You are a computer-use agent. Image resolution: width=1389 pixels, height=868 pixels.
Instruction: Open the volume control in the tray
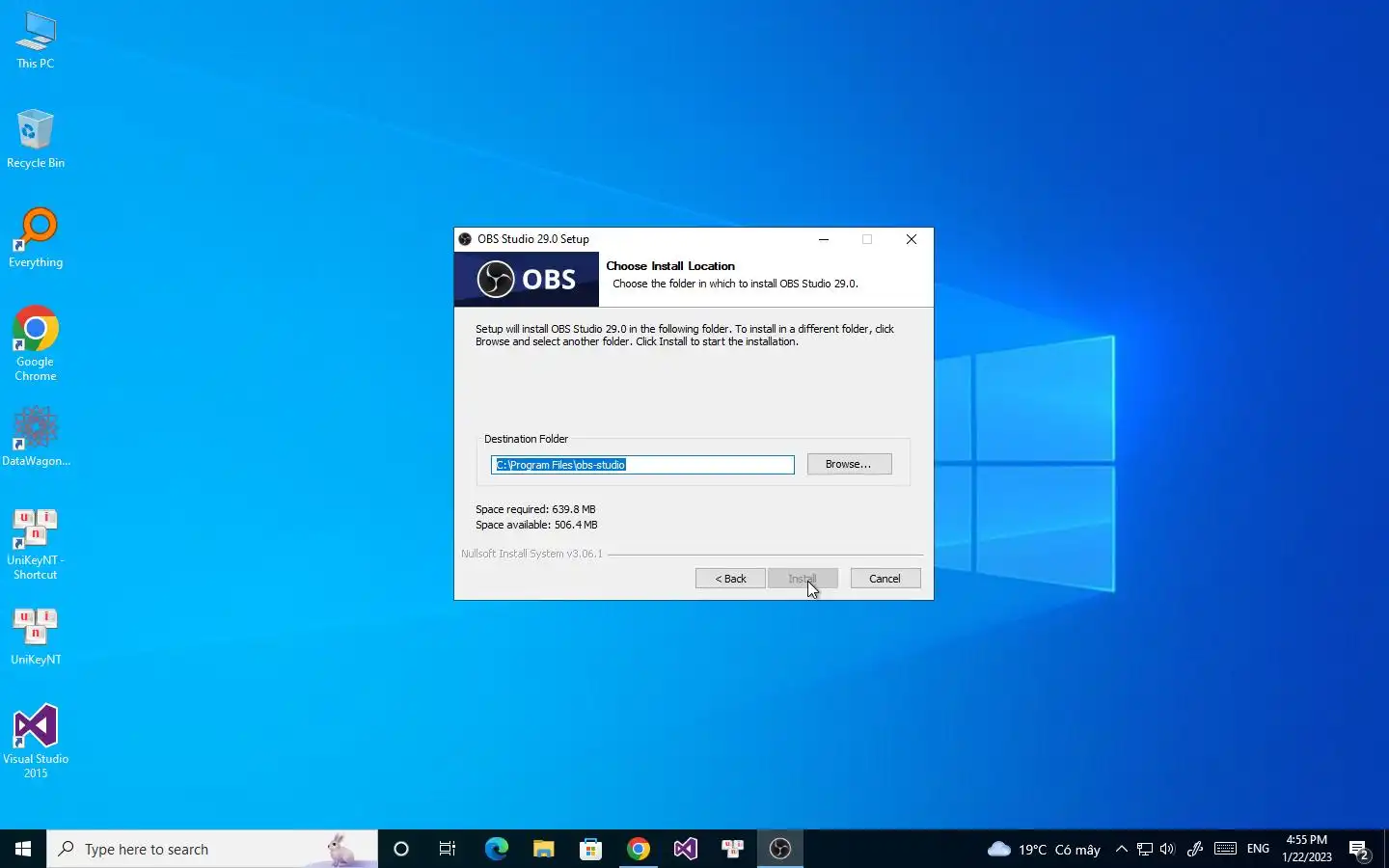pos(1167,849)
